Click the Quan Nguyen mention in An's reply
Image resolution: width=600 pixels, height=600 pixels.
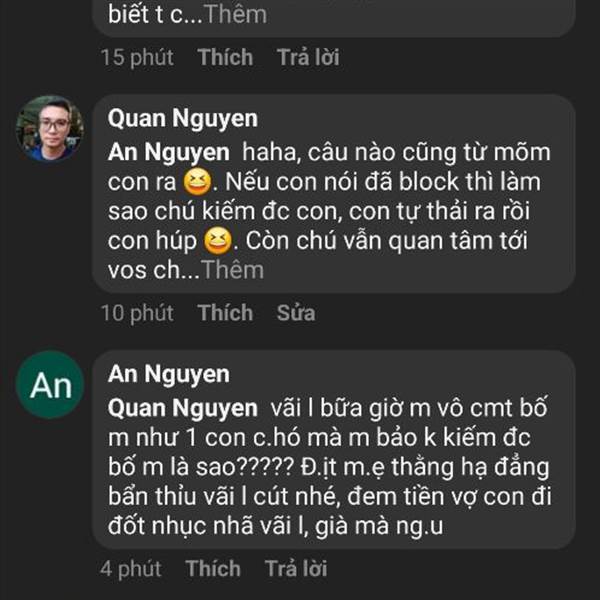click(x=182, y=409)
